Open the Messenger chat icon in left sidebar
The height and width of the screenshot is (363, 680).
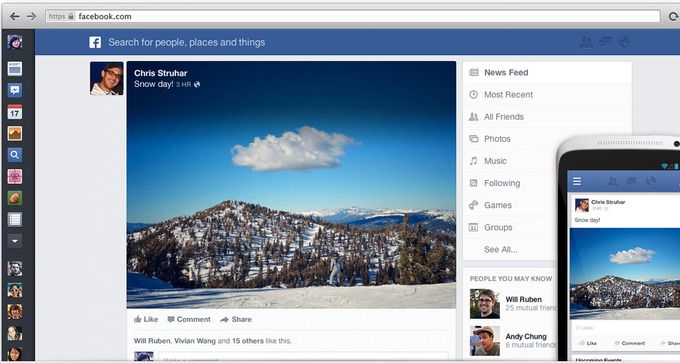click(15, 90)
